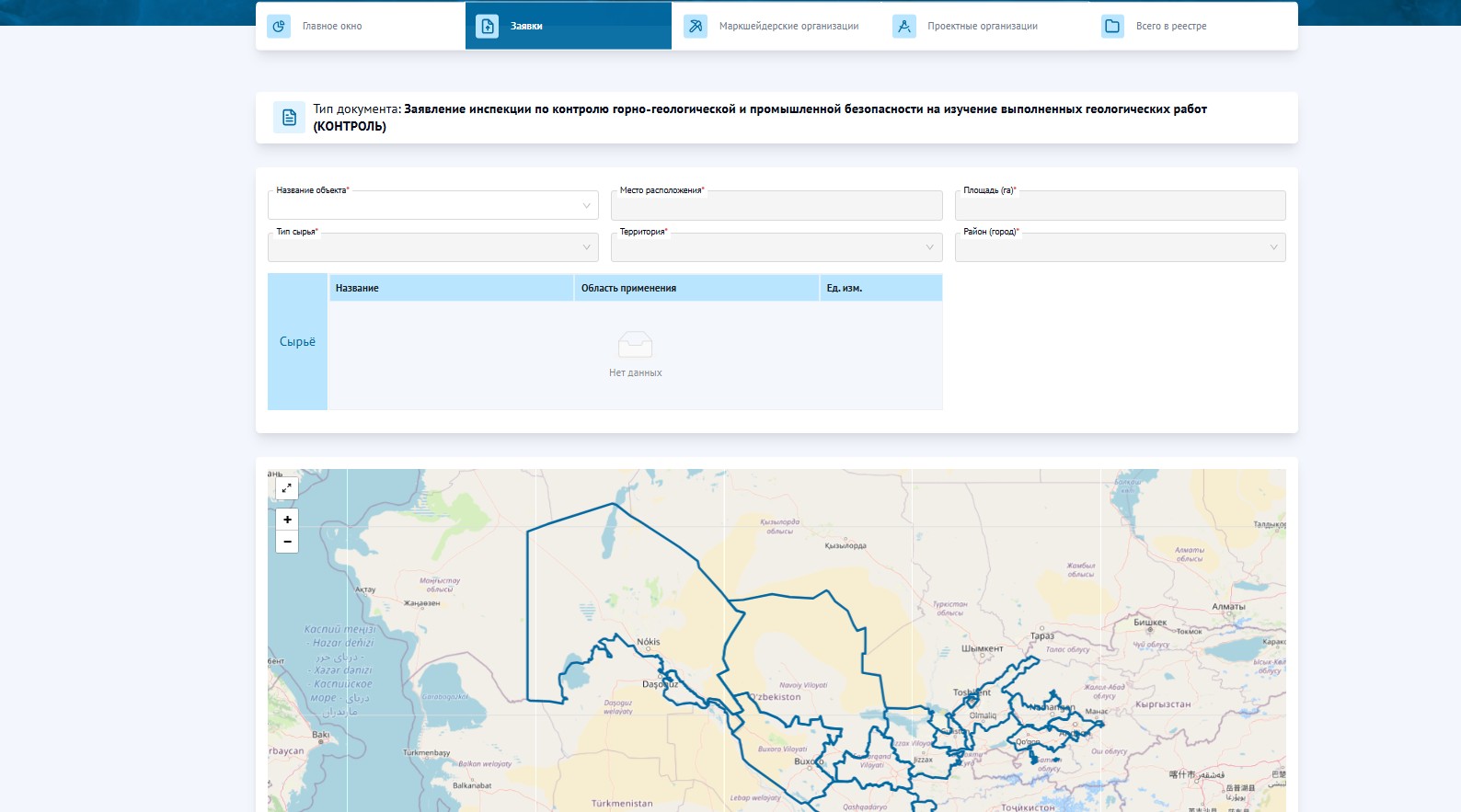Click the pie chart icon beside Главное окно
The width and height of the screenshot is (1461, 812).
(x=279, y=27)
